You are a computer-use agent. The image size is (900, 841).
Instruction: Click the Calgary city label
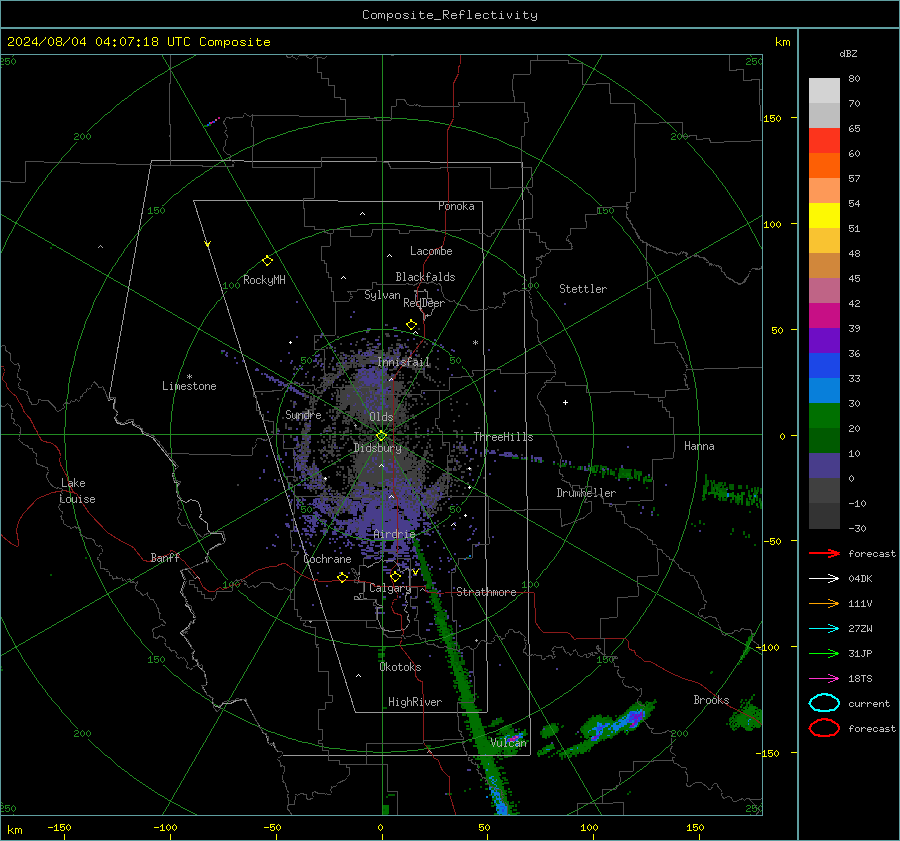tap(390, 588)
